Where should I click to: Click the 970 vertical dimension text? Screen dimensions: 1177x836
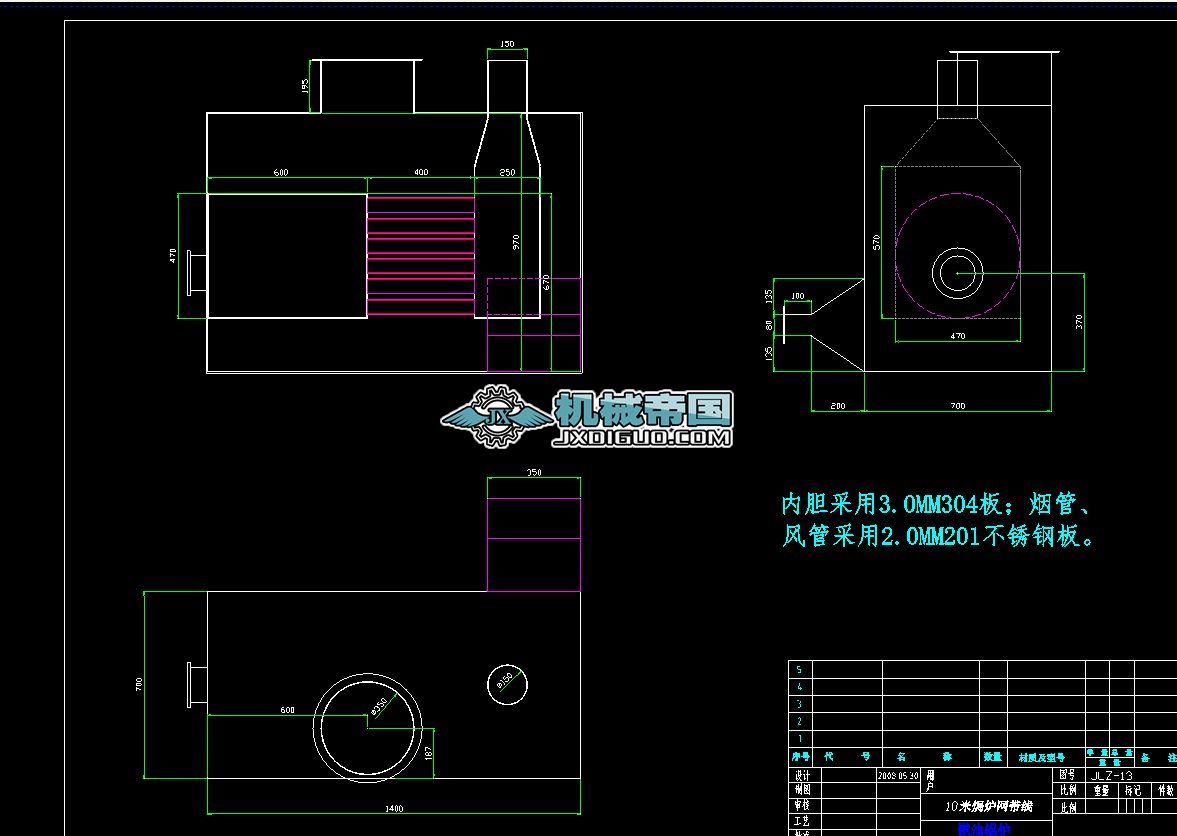click(x=516, y=242)
